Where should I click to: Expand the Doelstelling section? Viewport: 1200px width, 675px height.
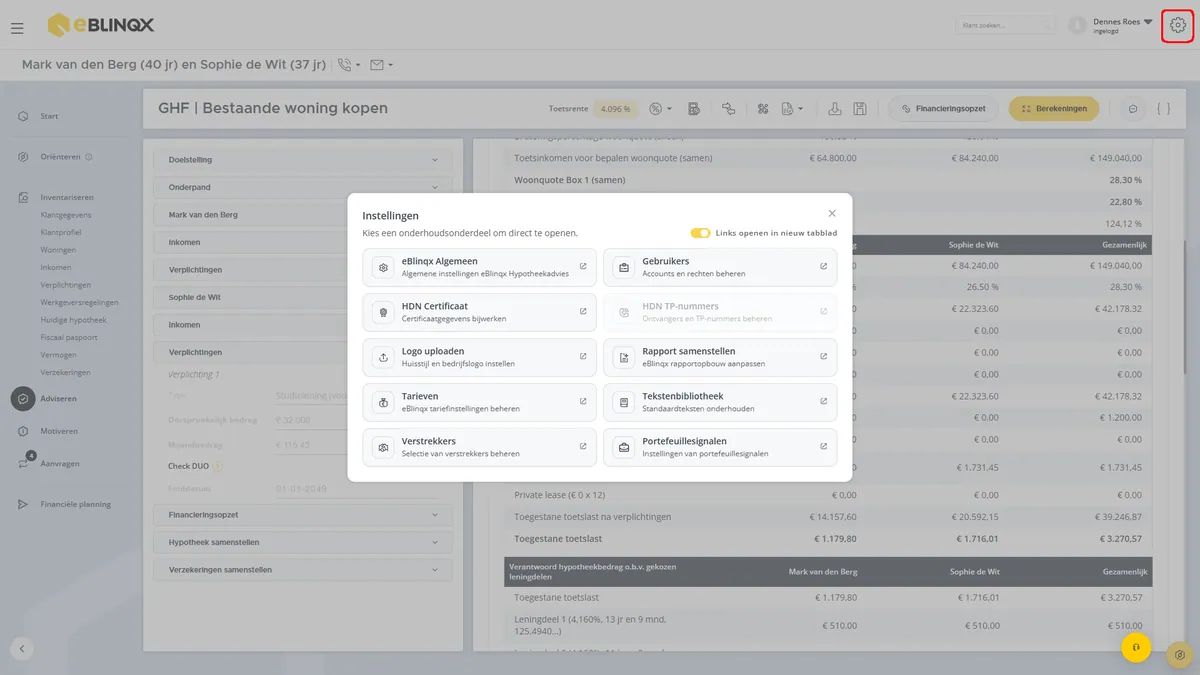click(303, 160)
